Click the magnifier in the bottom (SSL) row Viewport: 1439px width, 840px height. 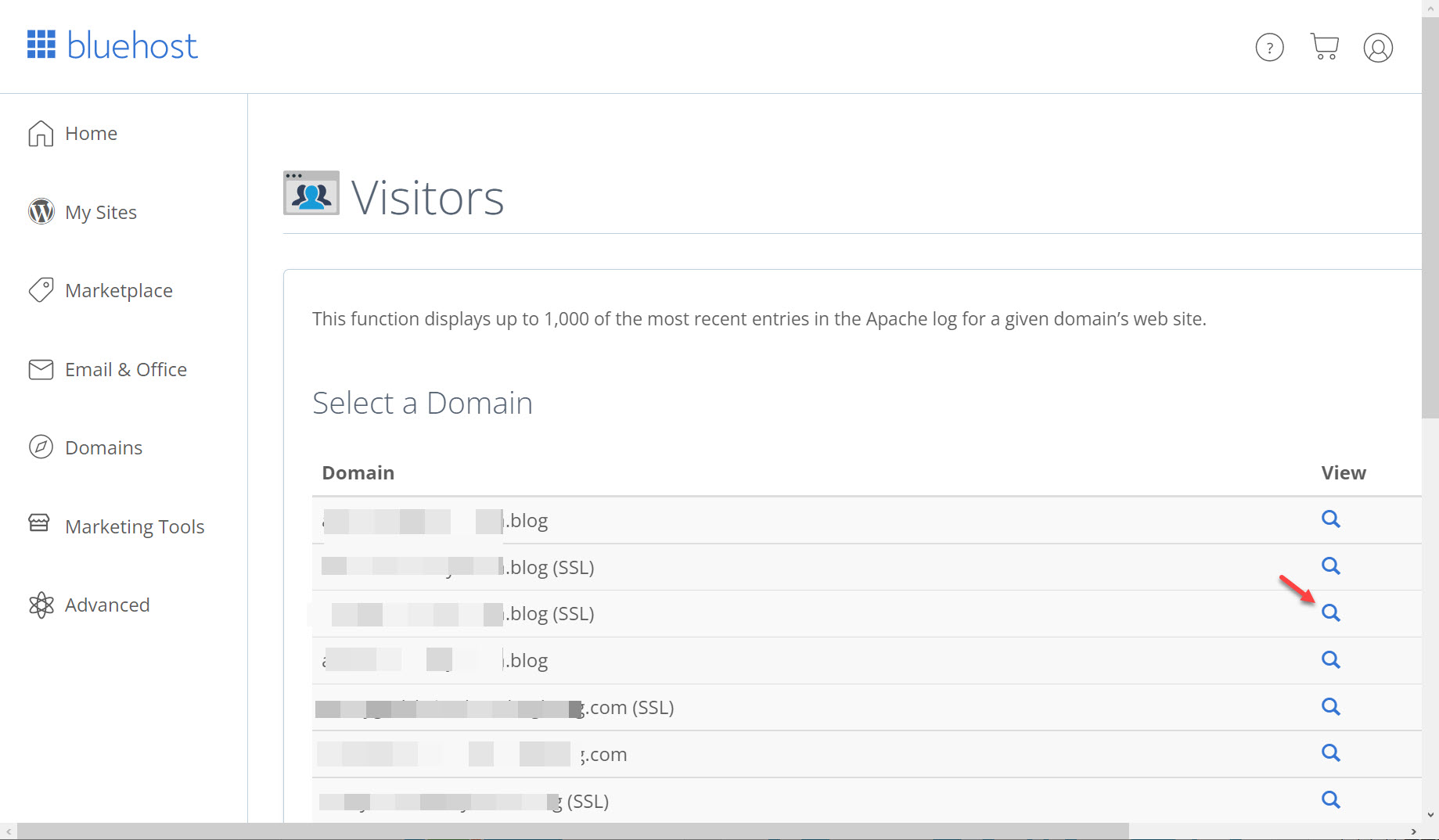coord(1330,800)
